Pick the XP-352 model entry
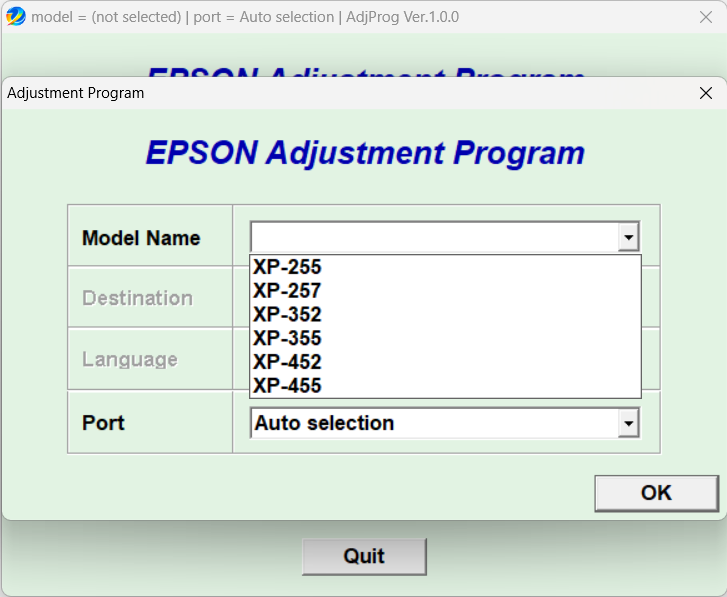Screen dimensions: 727x597 pyautogui.click(x=288, y=315)
